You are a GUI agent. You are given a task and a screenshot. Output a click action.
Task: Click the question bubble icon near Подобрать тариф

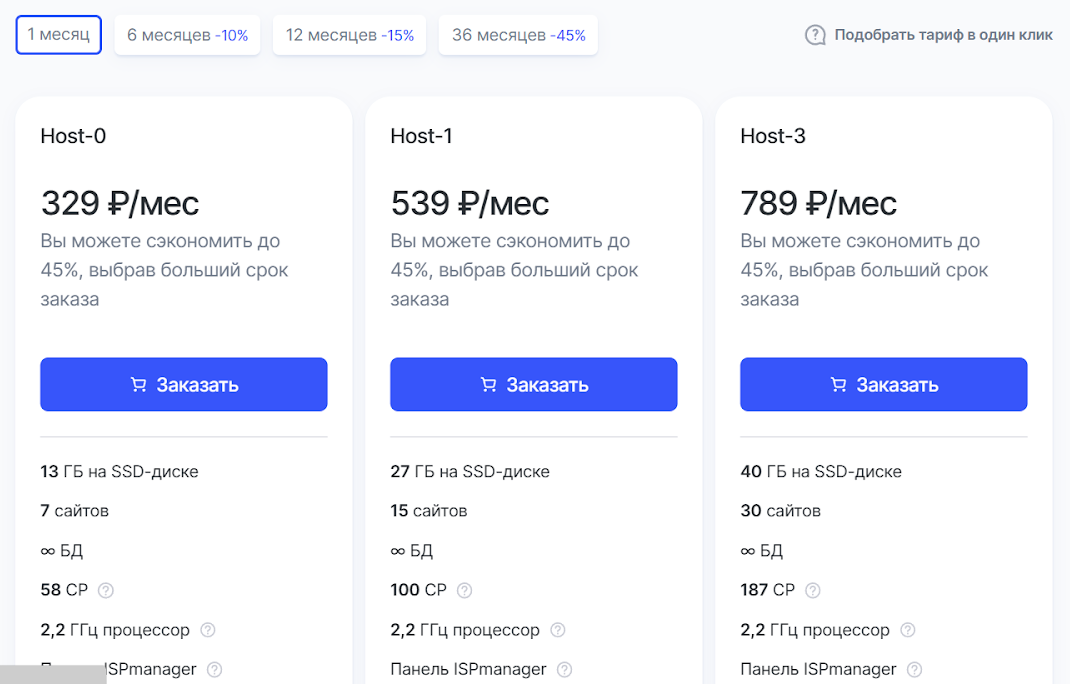point(815,35)
